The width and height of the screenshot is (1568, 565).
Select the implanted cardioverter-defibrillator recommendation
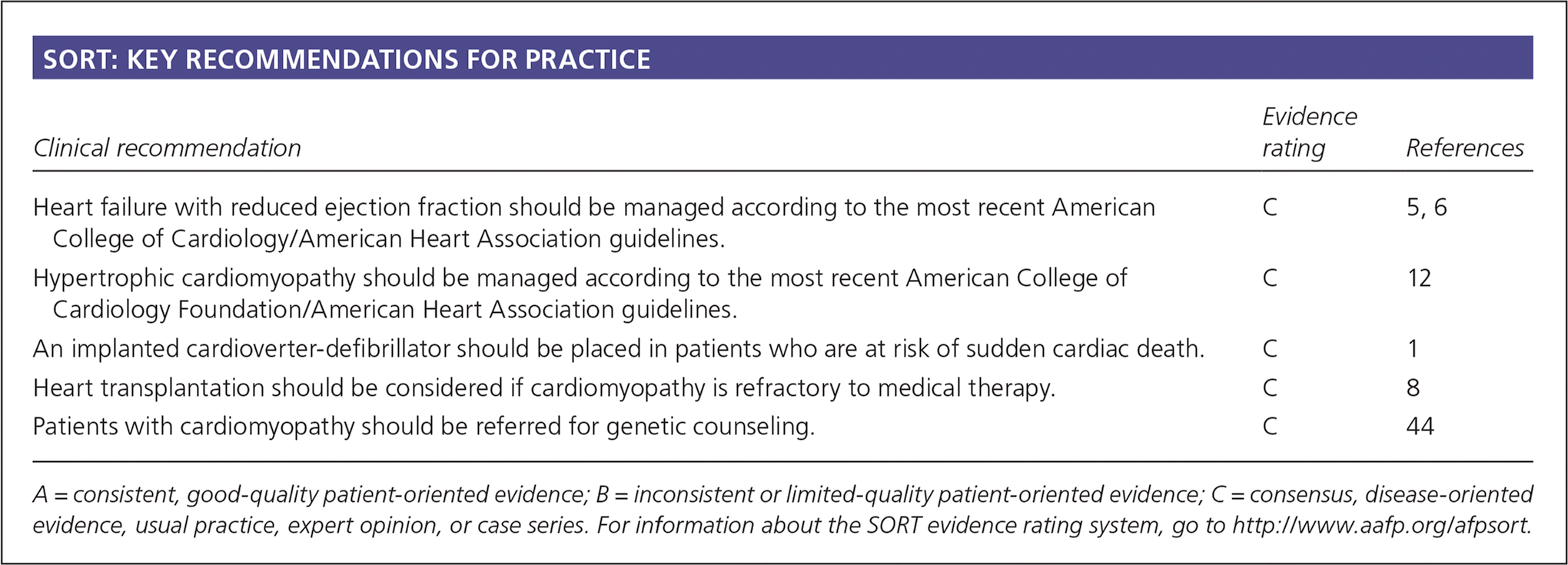[618, 349]
